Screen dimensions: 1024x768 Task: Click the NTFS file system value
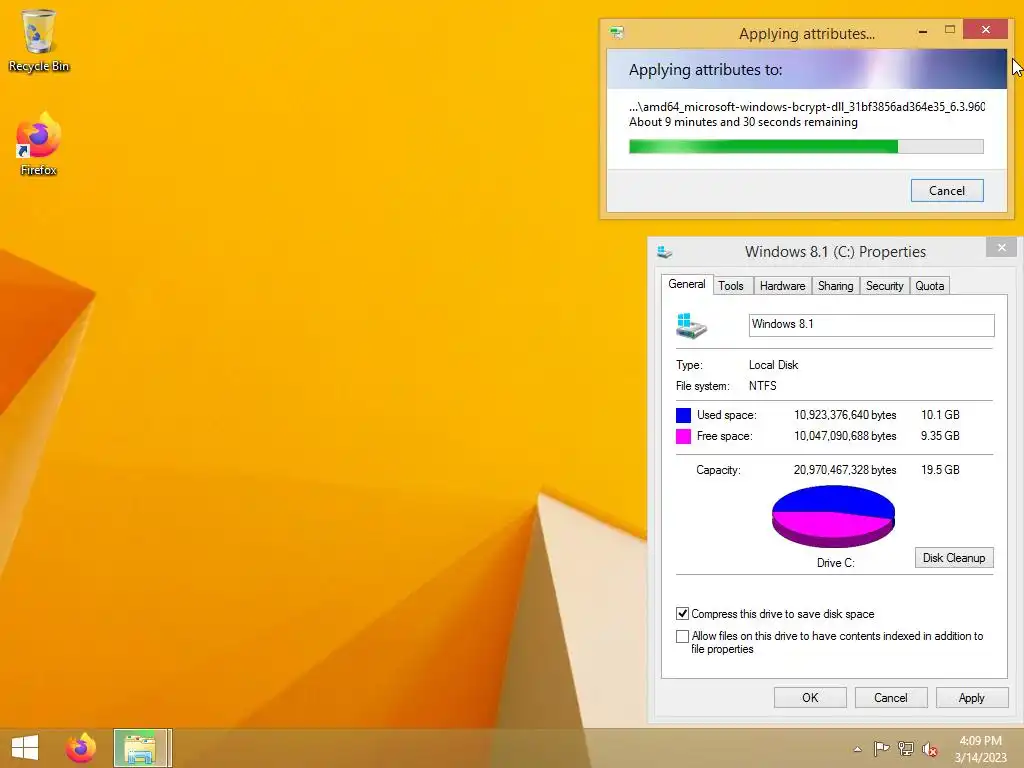click(763, 385)
